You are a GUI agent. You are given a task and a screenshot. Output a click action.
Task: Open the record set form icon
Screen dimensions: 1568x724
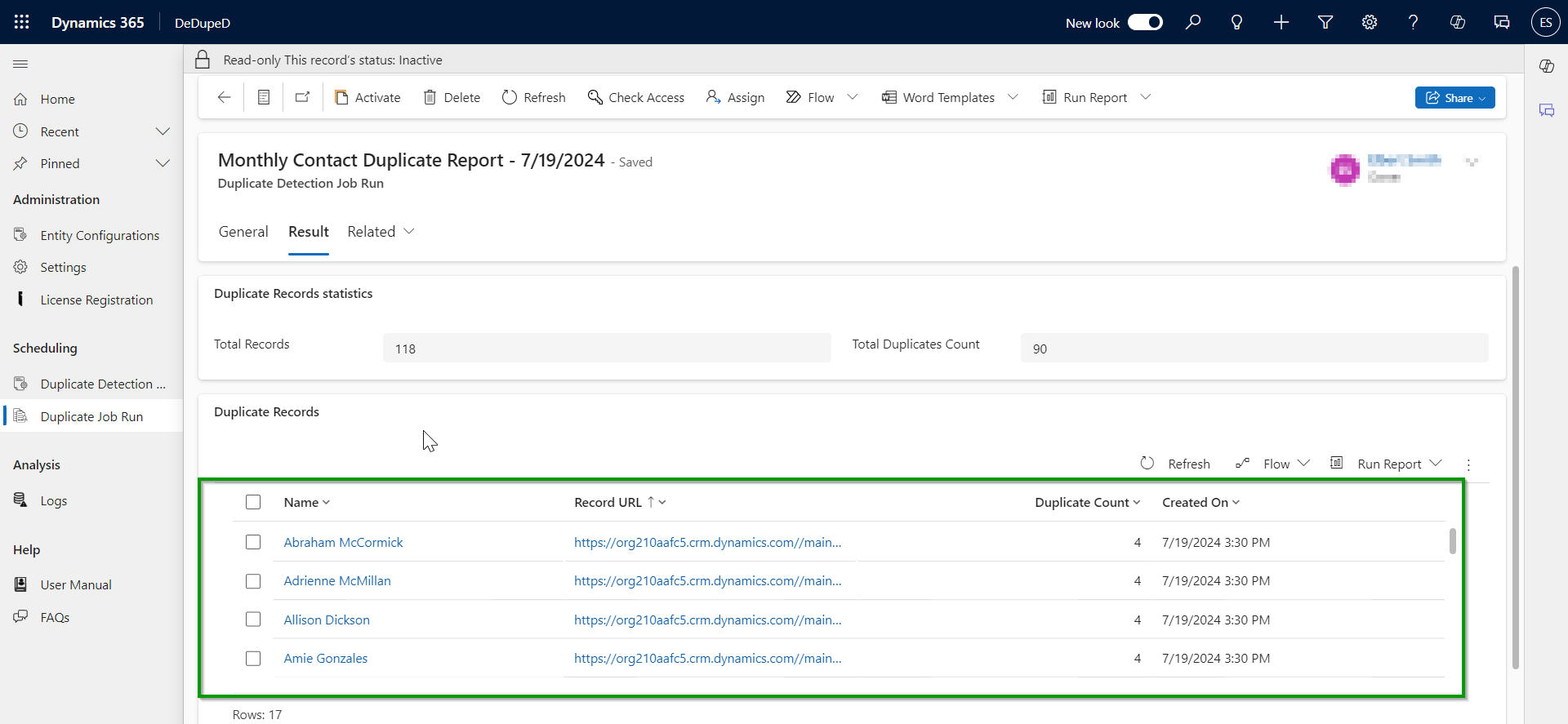pyautogui.click(x=264, y=97)
